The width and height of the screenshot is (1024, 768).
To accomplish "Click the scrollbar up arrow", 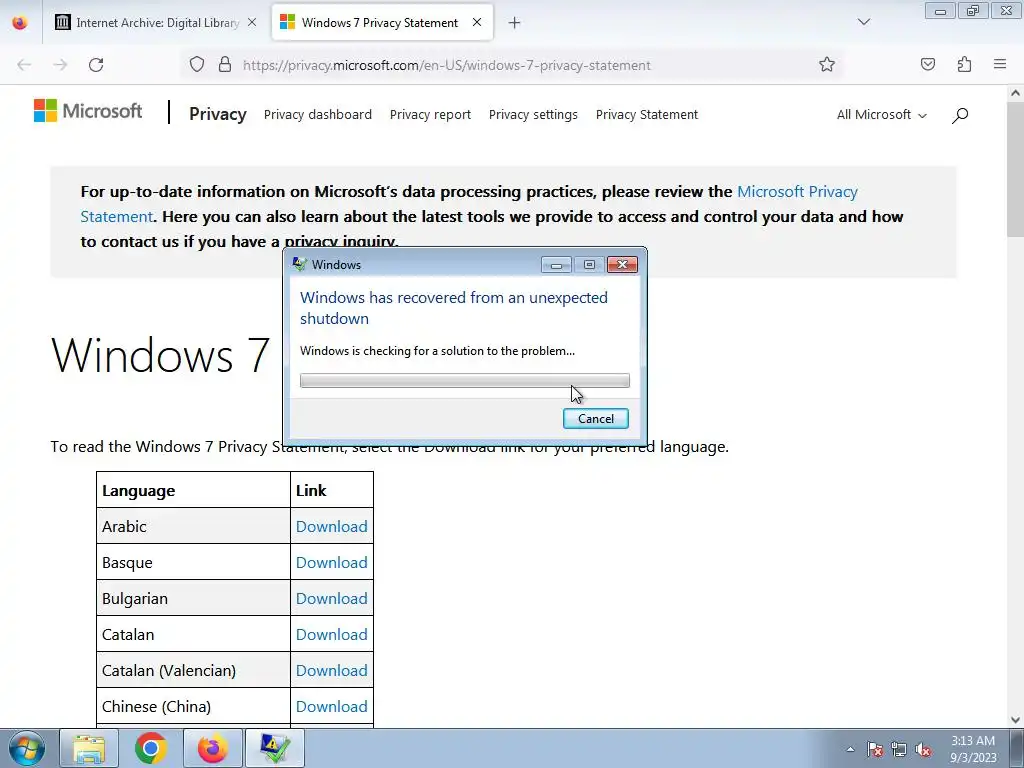I will click(x=1015, y=93).
